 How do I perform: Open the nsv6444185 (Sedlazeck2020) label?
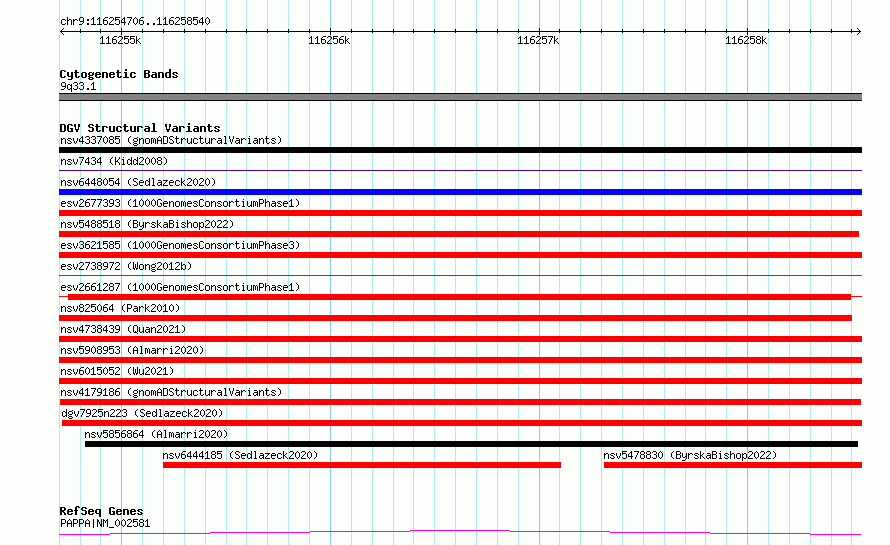point(240,455)
